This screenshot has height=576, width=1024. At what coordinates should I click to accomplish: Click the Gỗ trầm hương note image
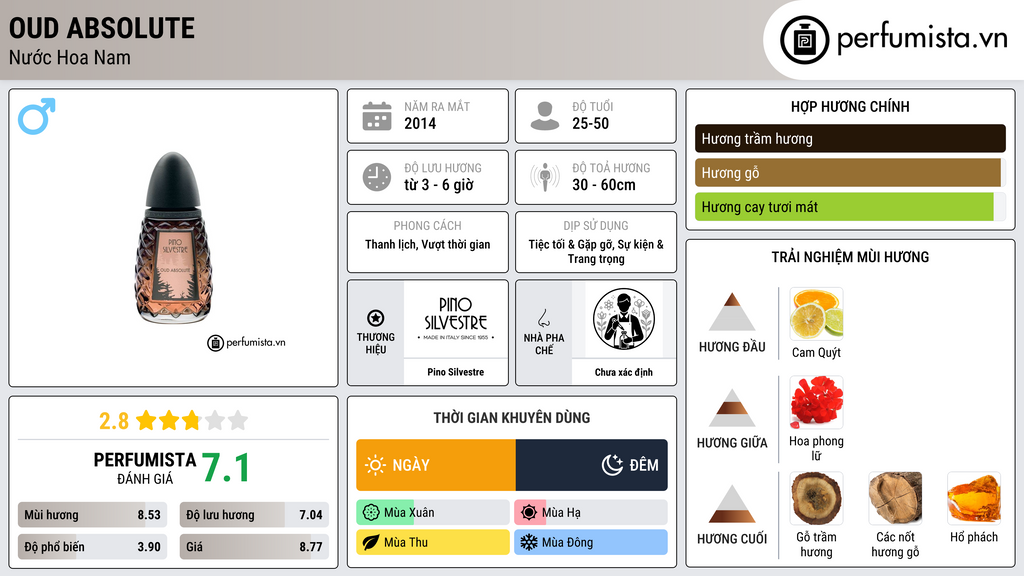coord(816,499)
